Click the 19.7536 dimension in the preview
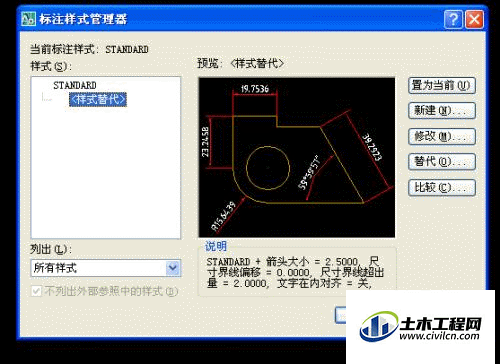The width and height of the screenshot is (500, 364). [x=255, y=89]
